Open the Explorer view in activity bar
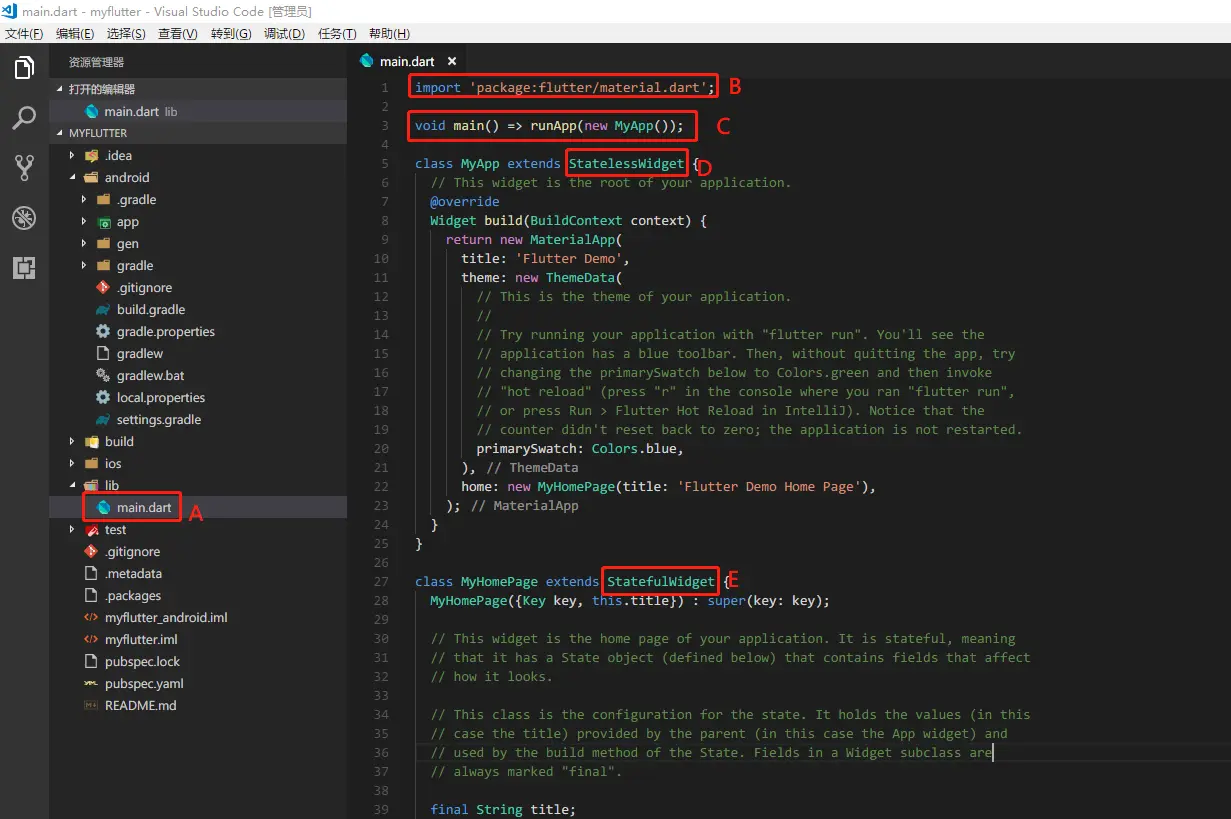The image size is (1231, 819). coord(24,68)
